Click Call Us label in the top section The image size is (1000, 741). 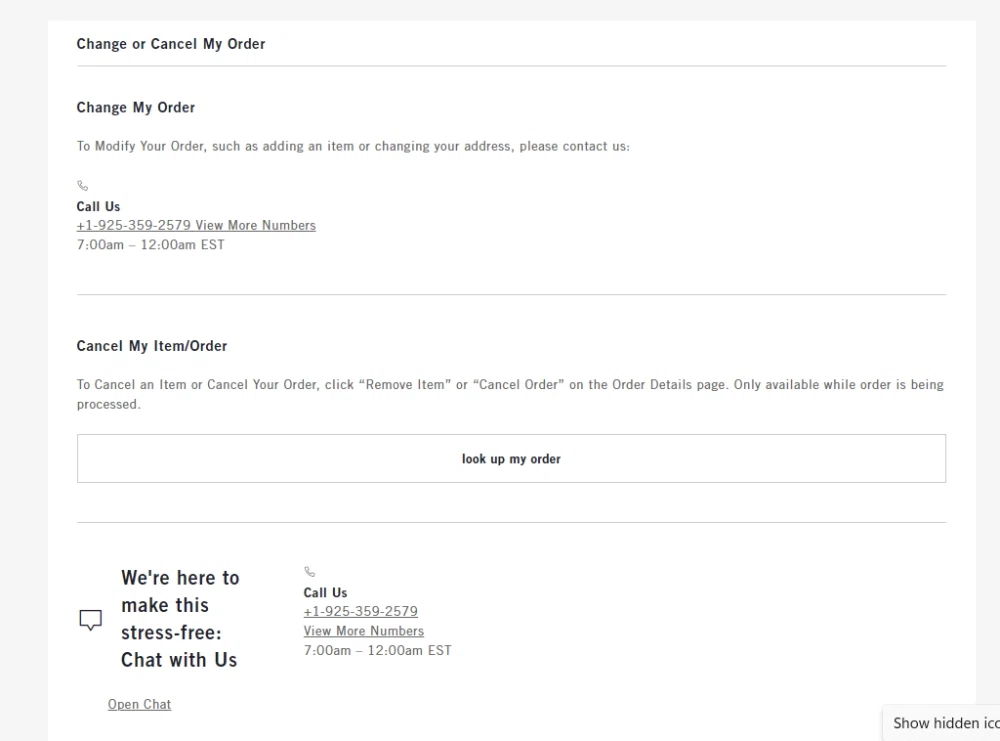tap(97, 206)
